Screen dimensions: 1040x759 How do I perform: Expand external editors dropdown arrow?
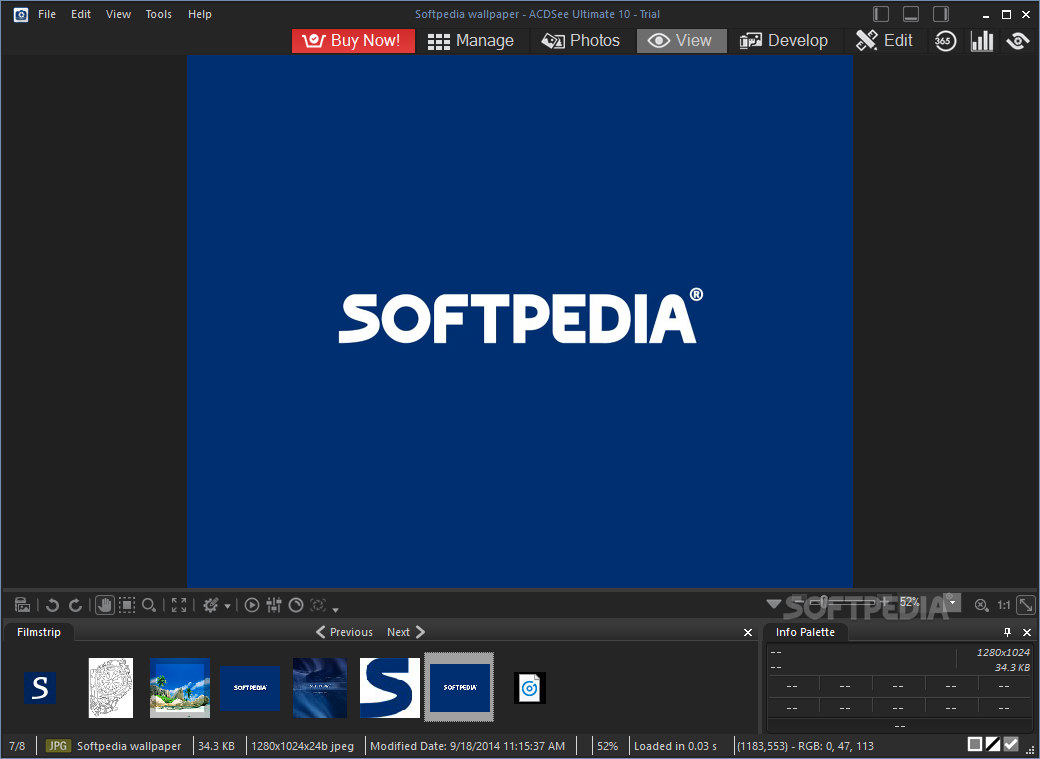pyautogui.click(x=228, y=606)
